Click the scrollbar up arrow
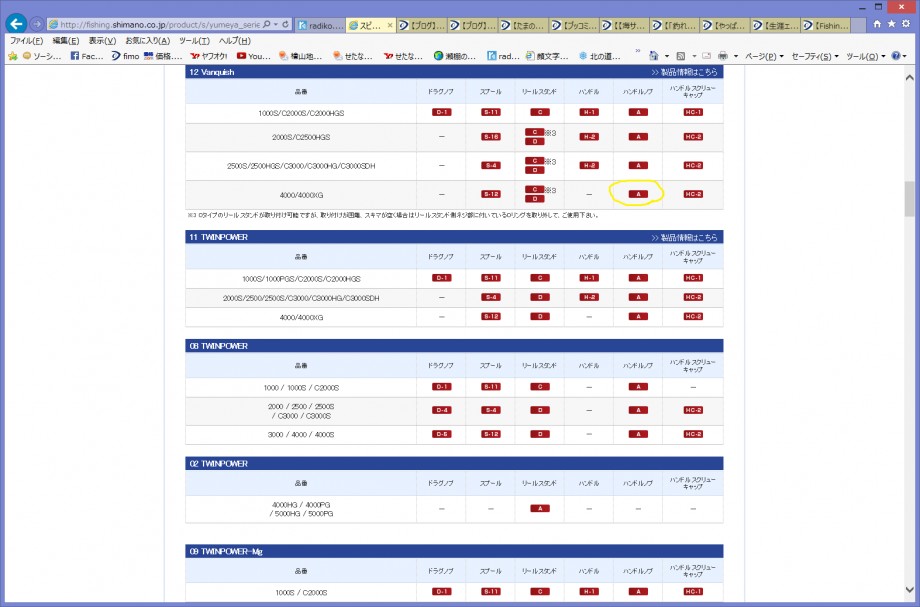920x607 pixels. point(909,77)
